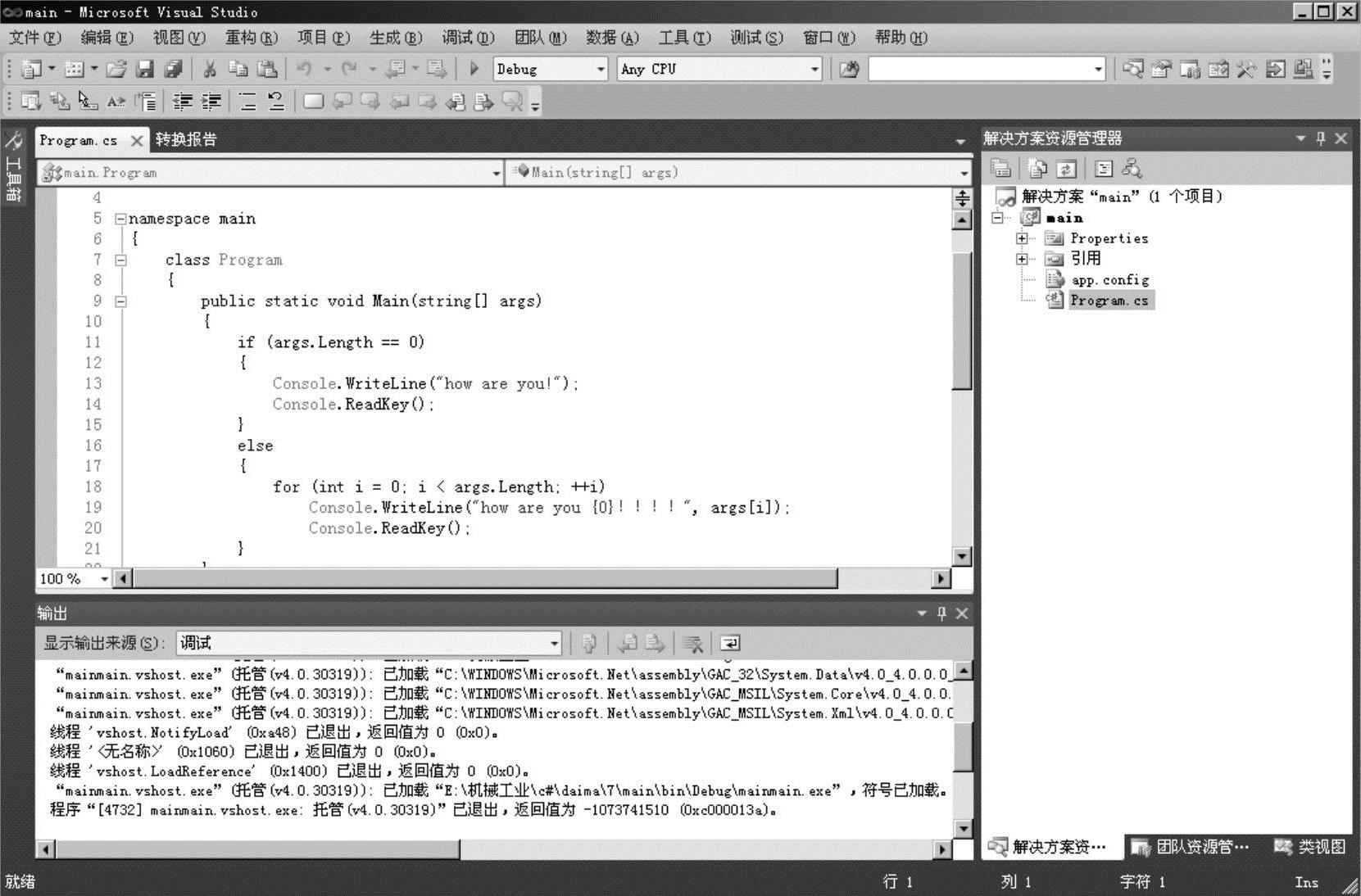Image resolution: width=1361 pixels, height=896 pixels.
Task: Switch to the 团队资源管理器 bottom tab
Action: point(1191,847)
